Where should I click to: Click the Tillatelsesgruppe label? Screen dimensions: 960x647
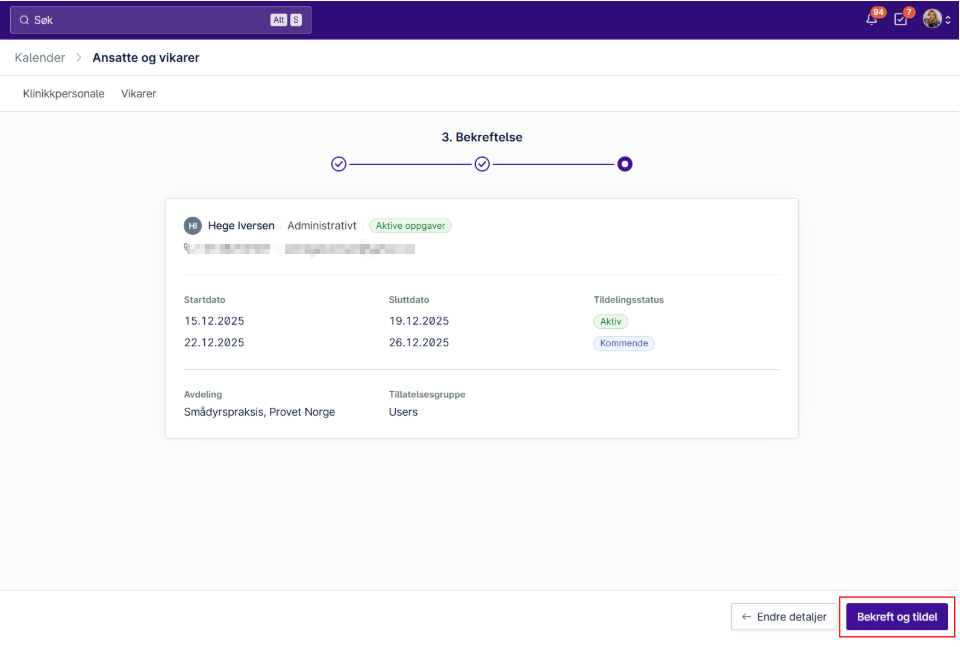tap(427, 395)
